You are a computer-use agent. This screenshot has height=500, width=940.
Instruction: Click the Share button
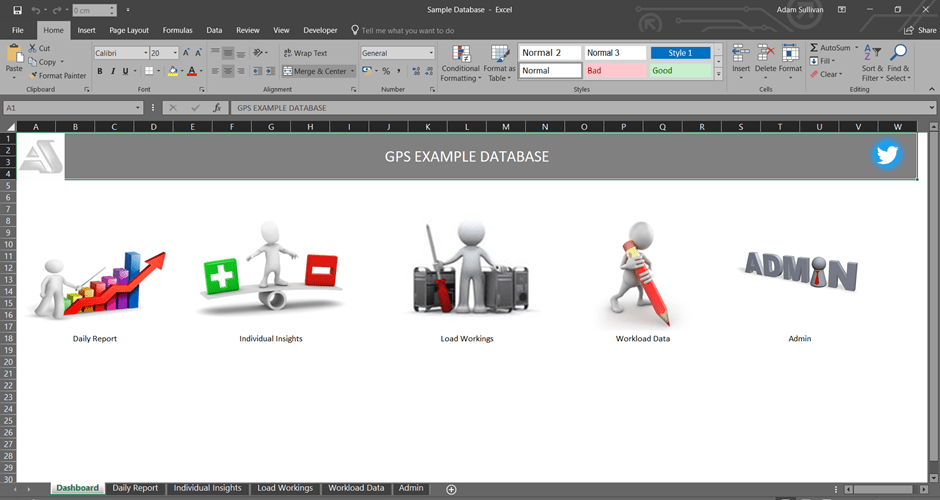pyautogui.click(x=919, y=31)
